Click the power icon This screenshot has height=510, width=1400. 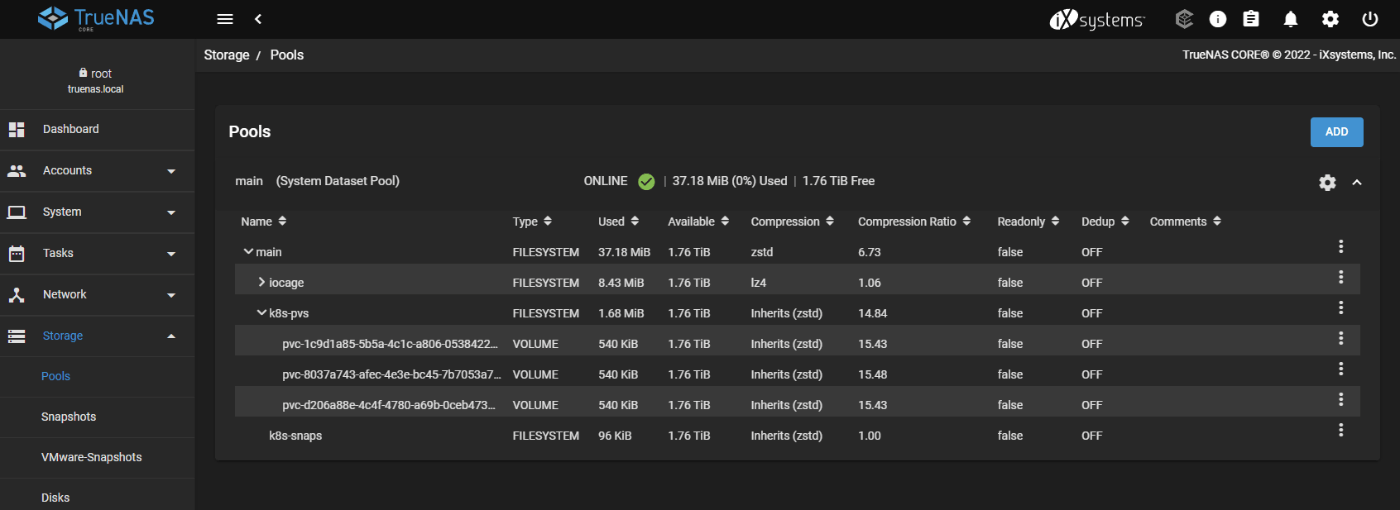pos(1370,19)
